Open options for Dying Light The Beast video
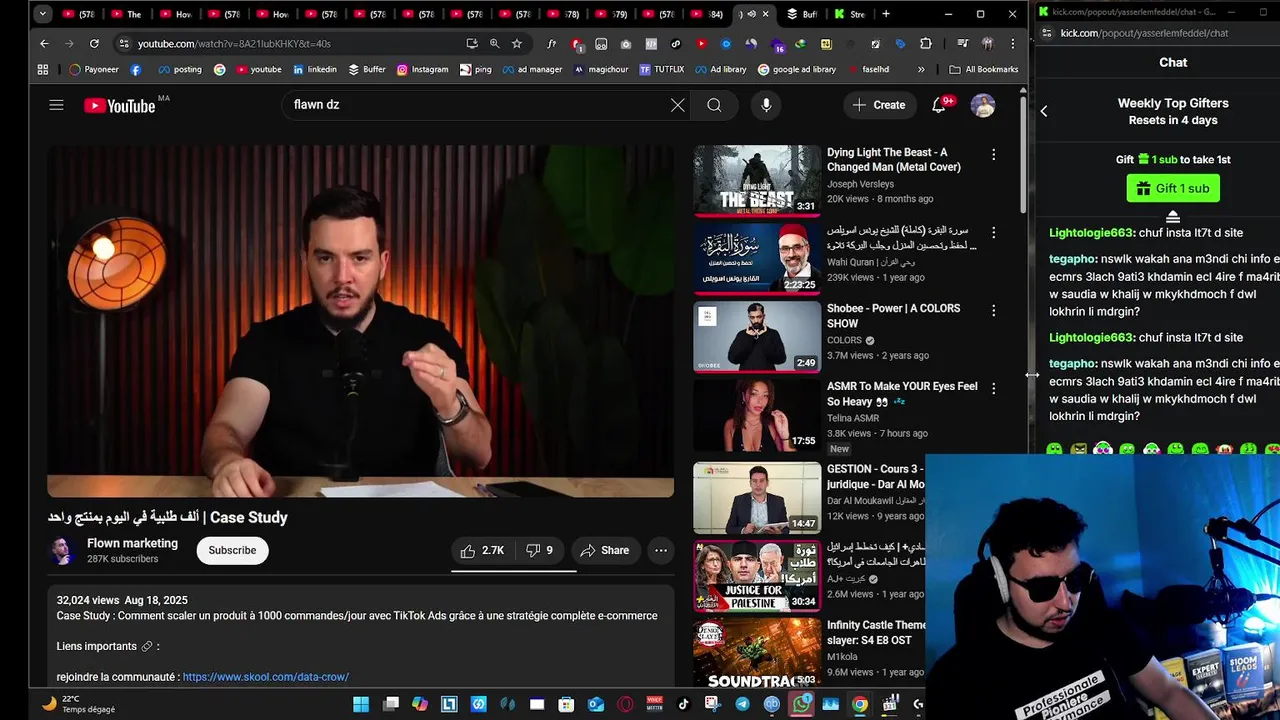The height and width of the screenshot is (720, 1280). (x=993, y=155)
